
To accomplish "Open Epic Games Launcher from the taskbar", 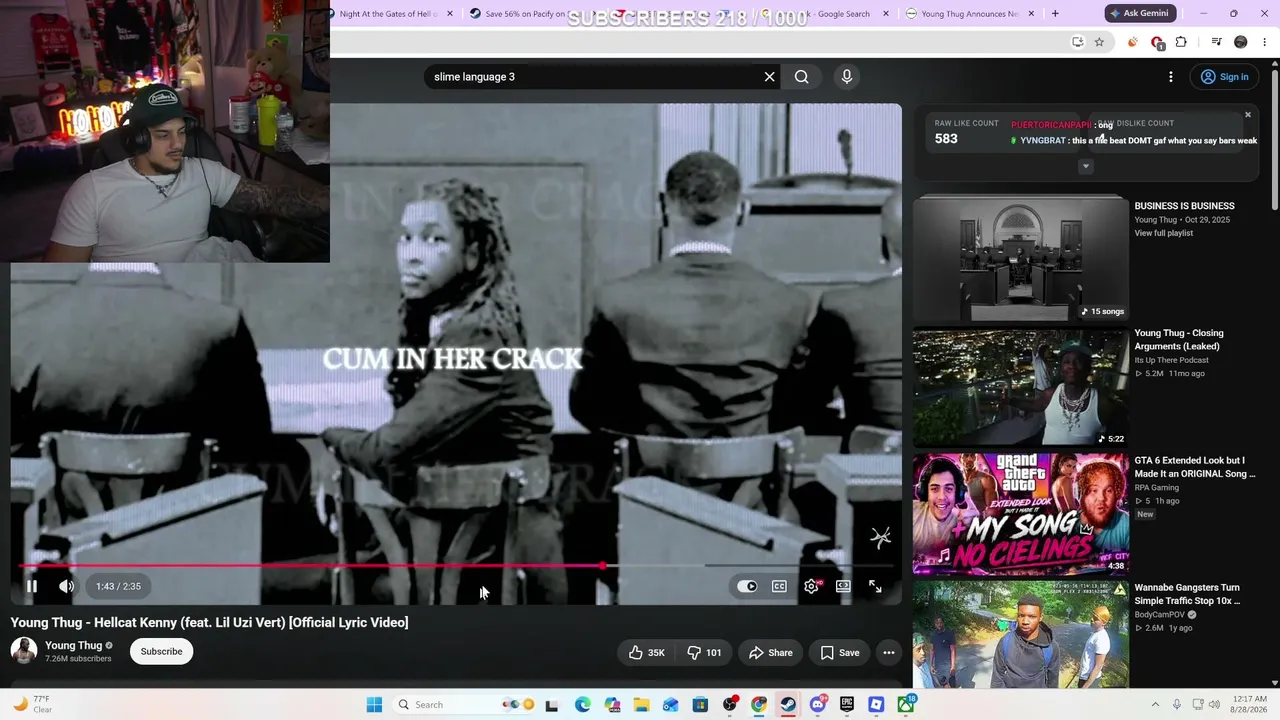I will coord(847,705).
